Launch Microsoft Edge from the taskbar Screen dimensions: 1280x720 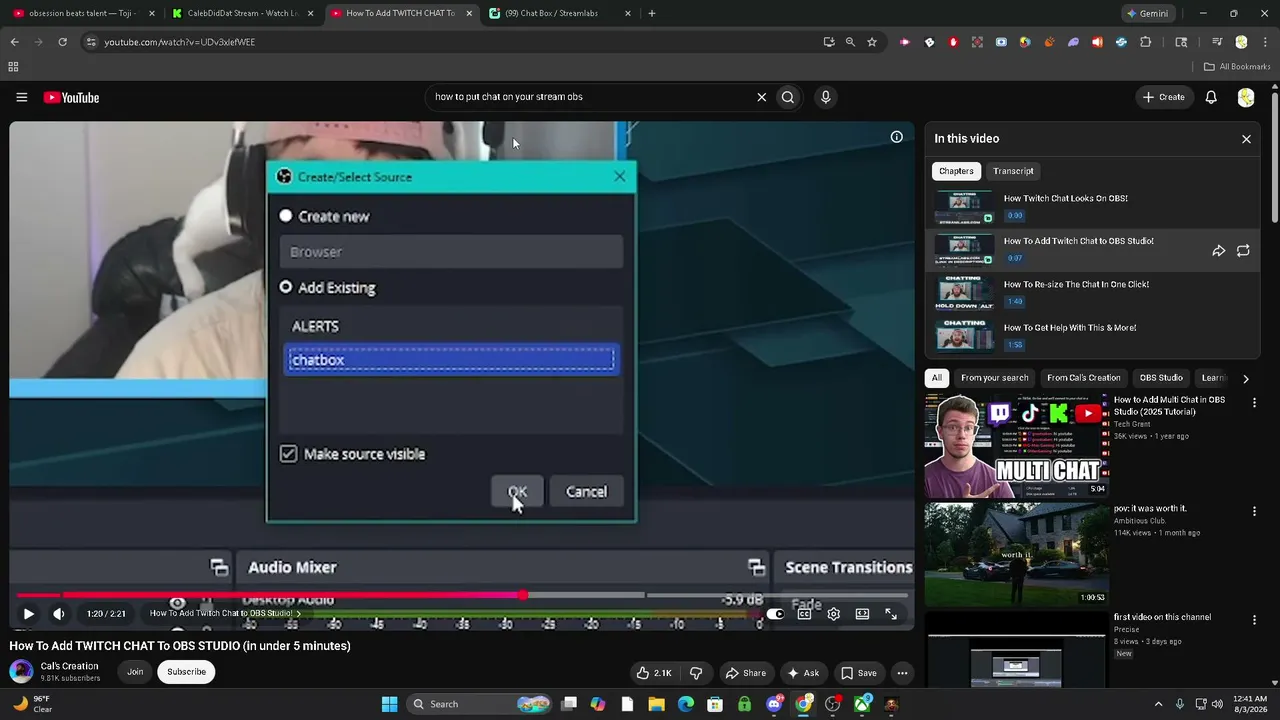(x=686, y=704)
